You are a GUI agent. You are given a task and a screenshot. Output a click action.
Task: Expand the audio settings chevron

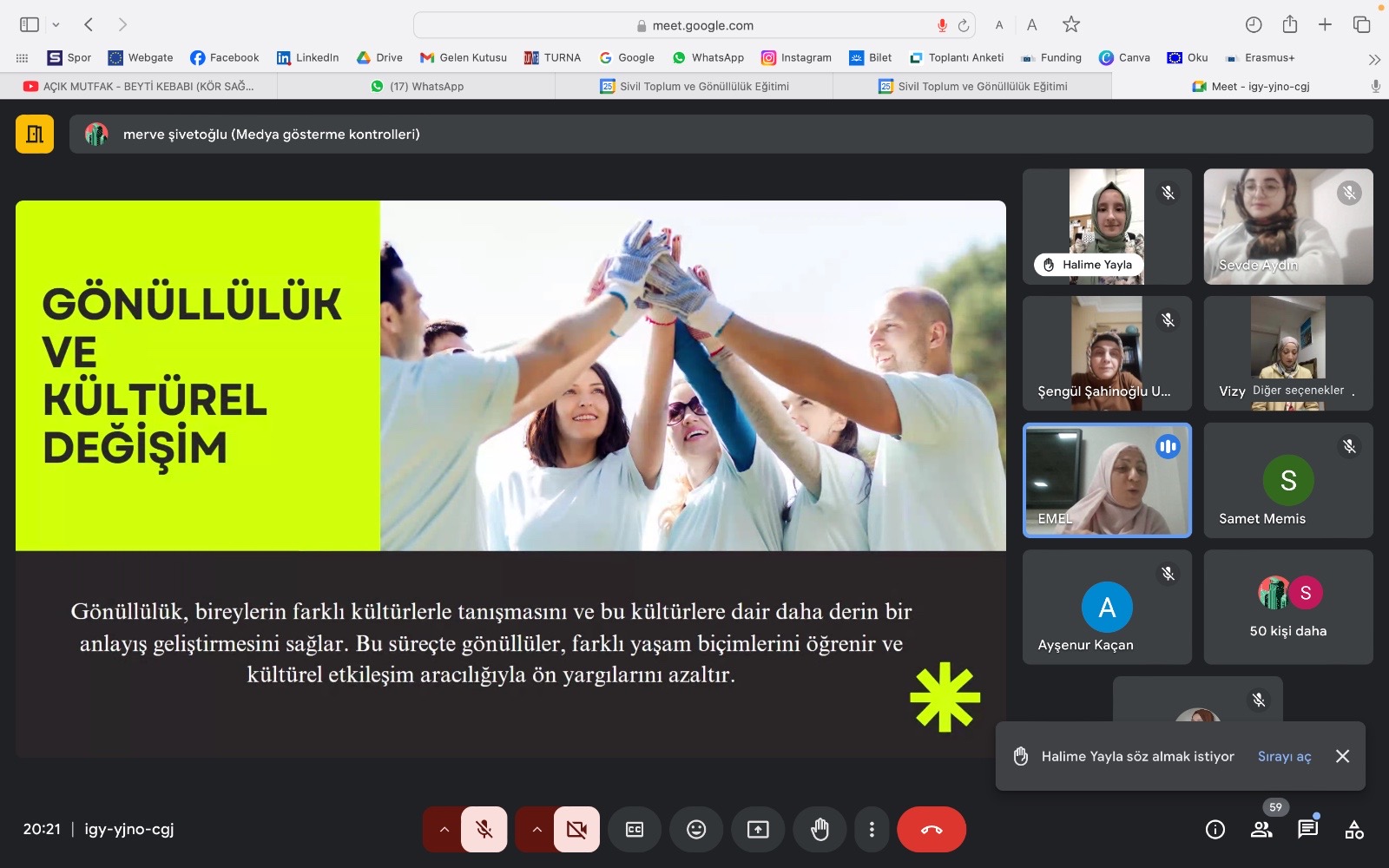click(444, 830)
